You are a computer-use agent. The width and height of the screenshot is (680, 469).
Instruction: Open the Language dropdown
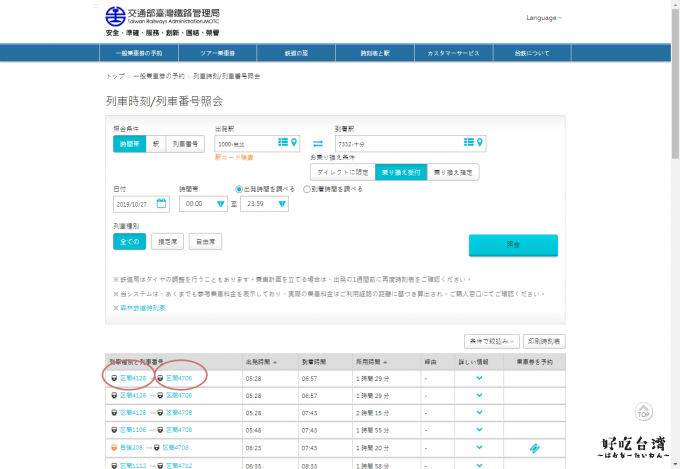pos(544,18)
